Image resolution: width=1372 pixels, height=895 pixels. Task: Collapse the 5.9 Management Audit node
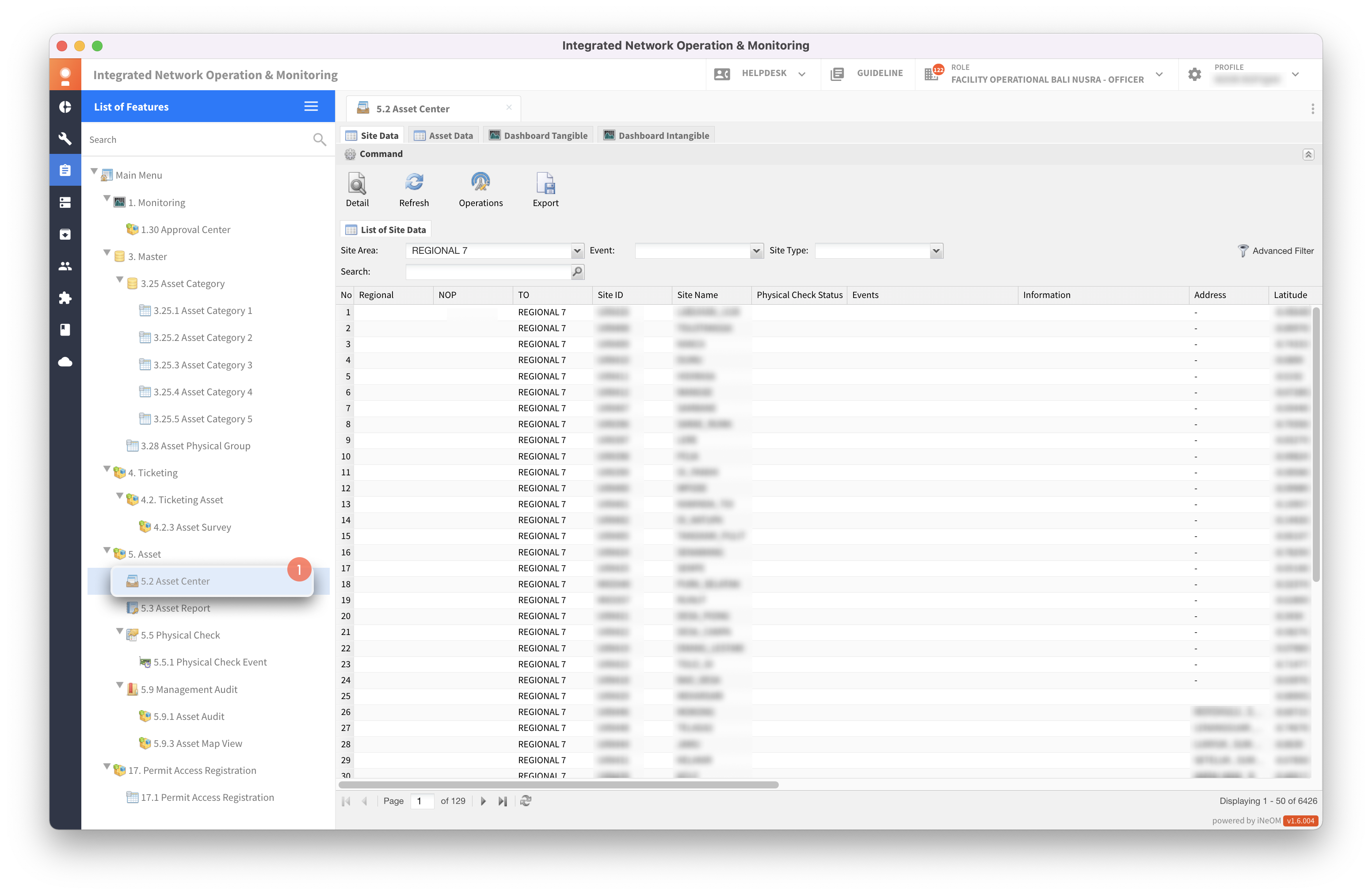coord(119,686)
